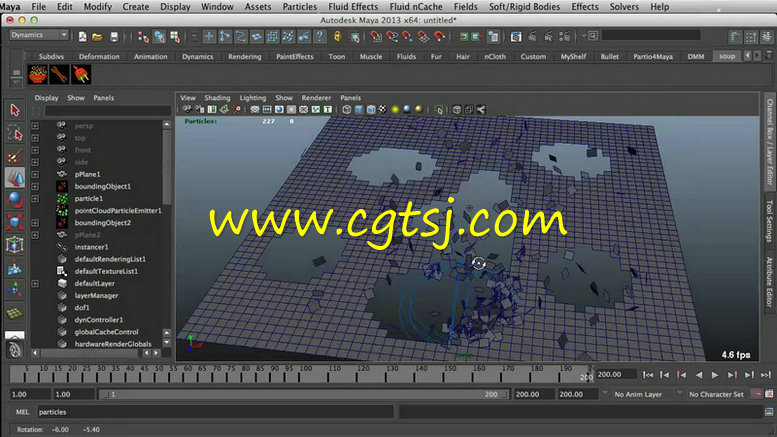Screen dimensions: 777x437
Task: Open the Dynamics menu set dropdown
Action: click(39, 35)
